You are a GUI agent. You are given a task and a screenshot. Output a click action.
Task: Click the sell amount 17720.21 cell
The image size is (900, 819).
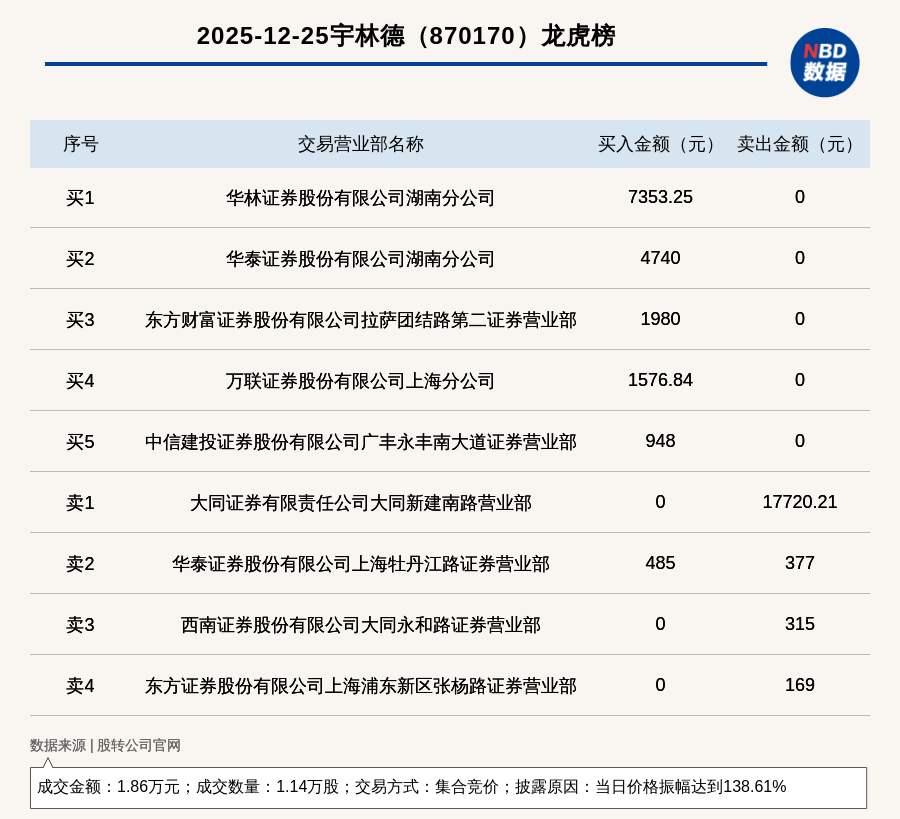[798, 503]
